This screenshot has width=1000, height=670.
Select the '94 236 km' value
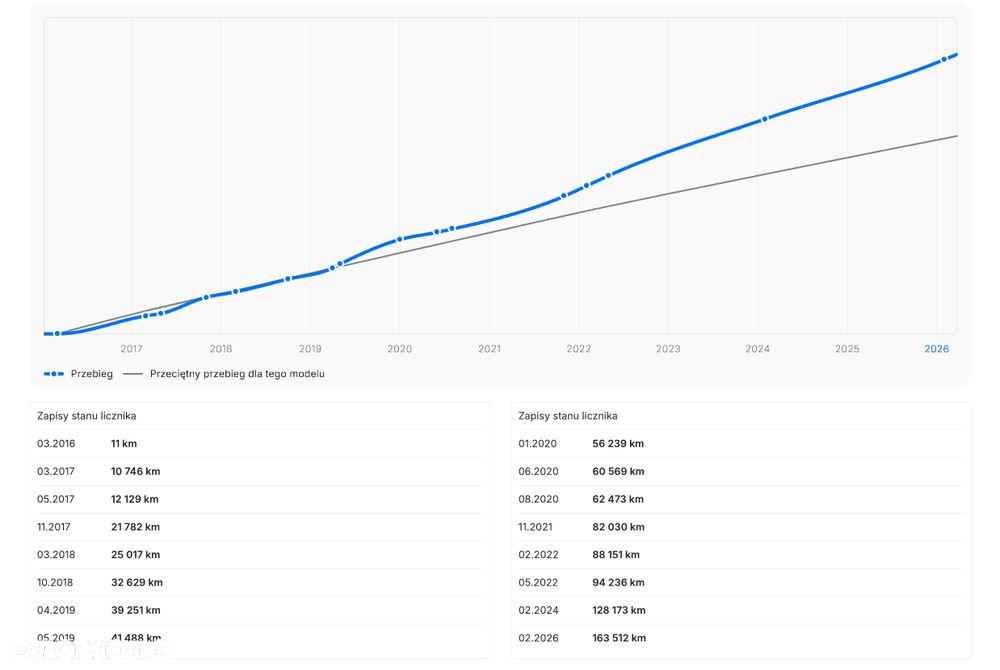618,582
